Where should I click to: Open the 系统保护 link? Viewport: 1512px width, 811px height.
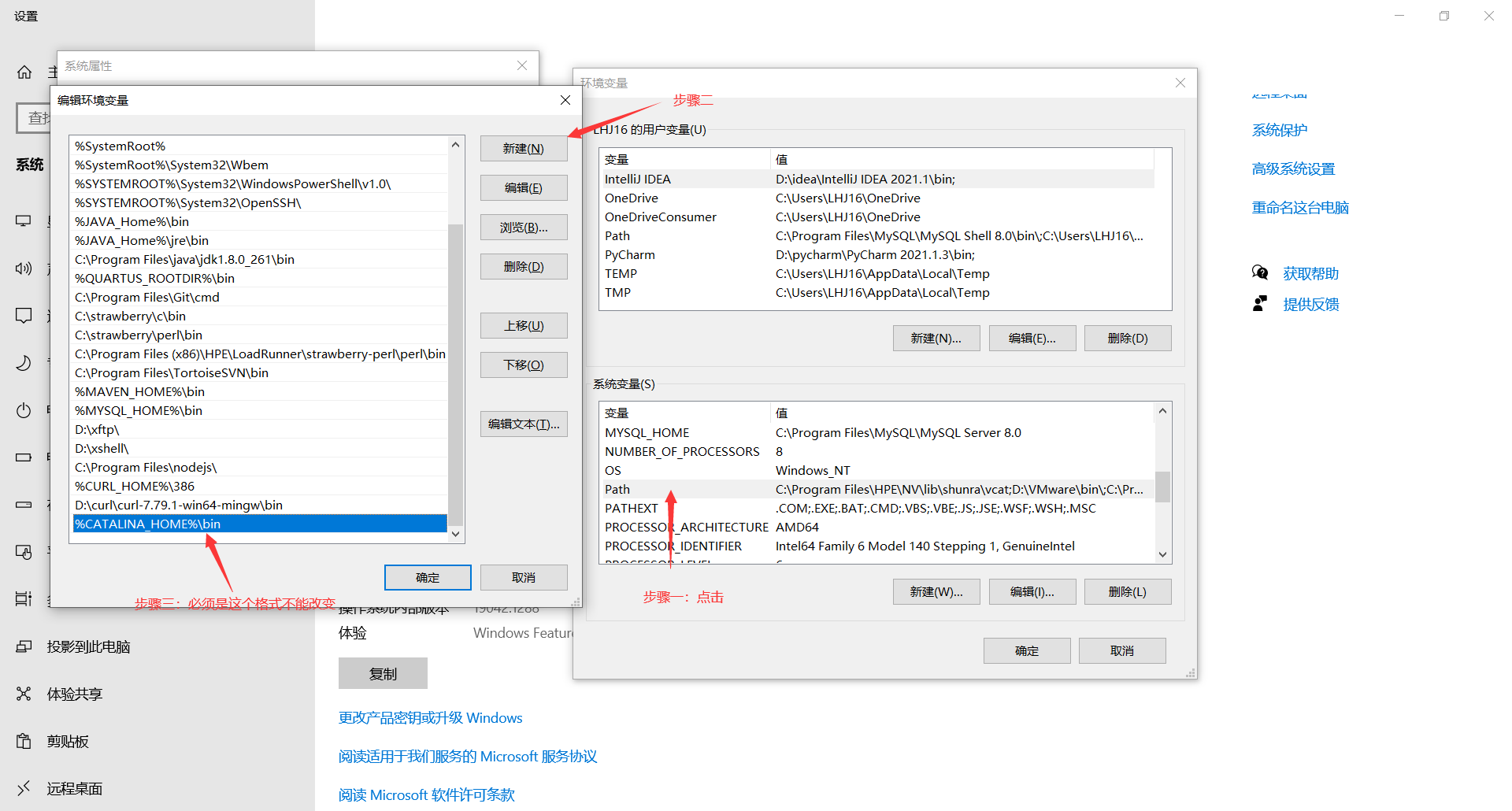pos(1280,131)
